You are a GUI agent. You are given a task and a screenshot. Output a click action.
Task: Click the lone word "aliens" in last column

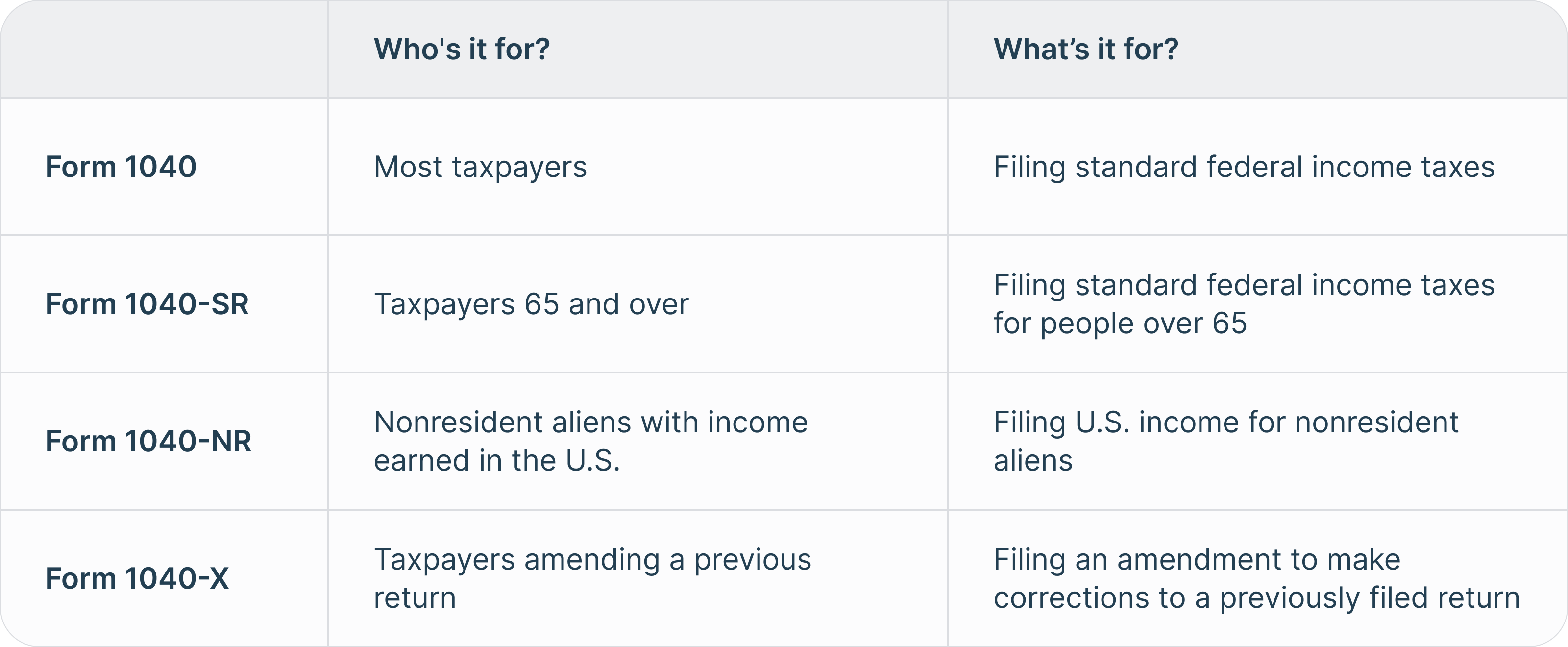(1033, 460)
